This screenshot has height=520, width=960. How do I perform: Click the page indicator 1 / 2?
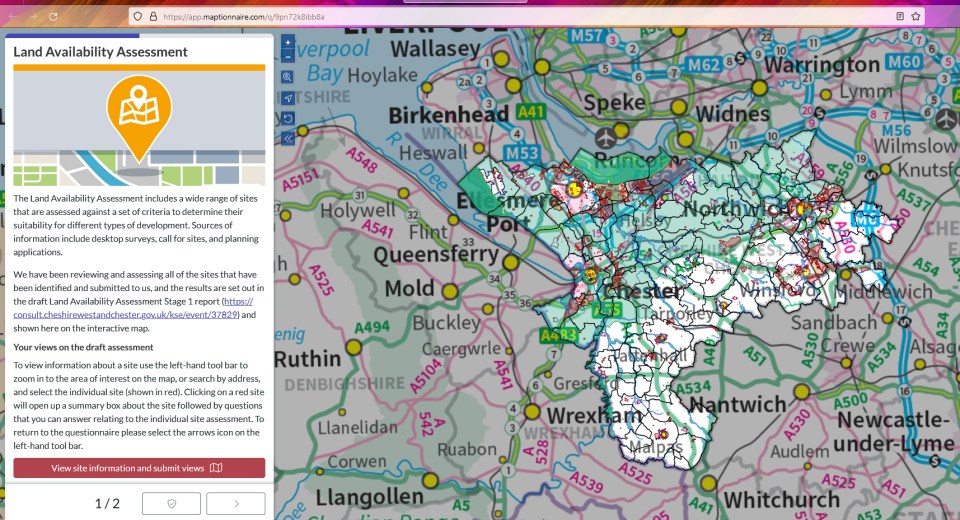point(107,503)
